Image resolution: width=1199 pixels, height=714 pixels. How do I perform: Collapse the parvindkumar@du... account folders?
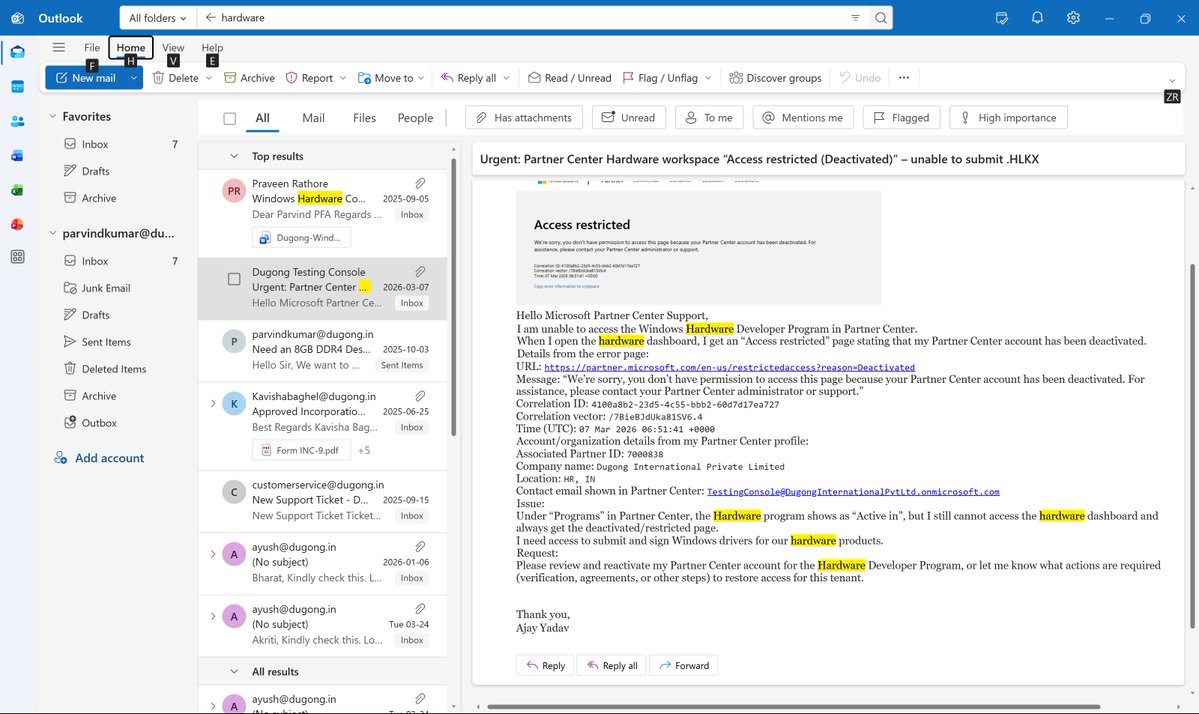tap(53, 233)
